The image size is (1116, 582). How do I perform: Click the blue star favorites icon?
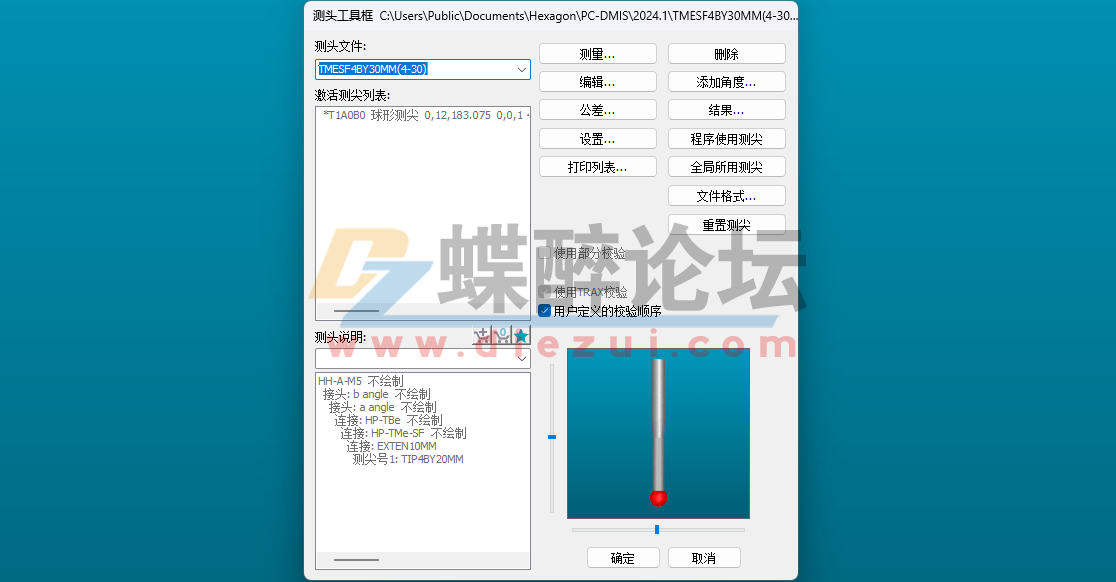(x=521, y=334)
